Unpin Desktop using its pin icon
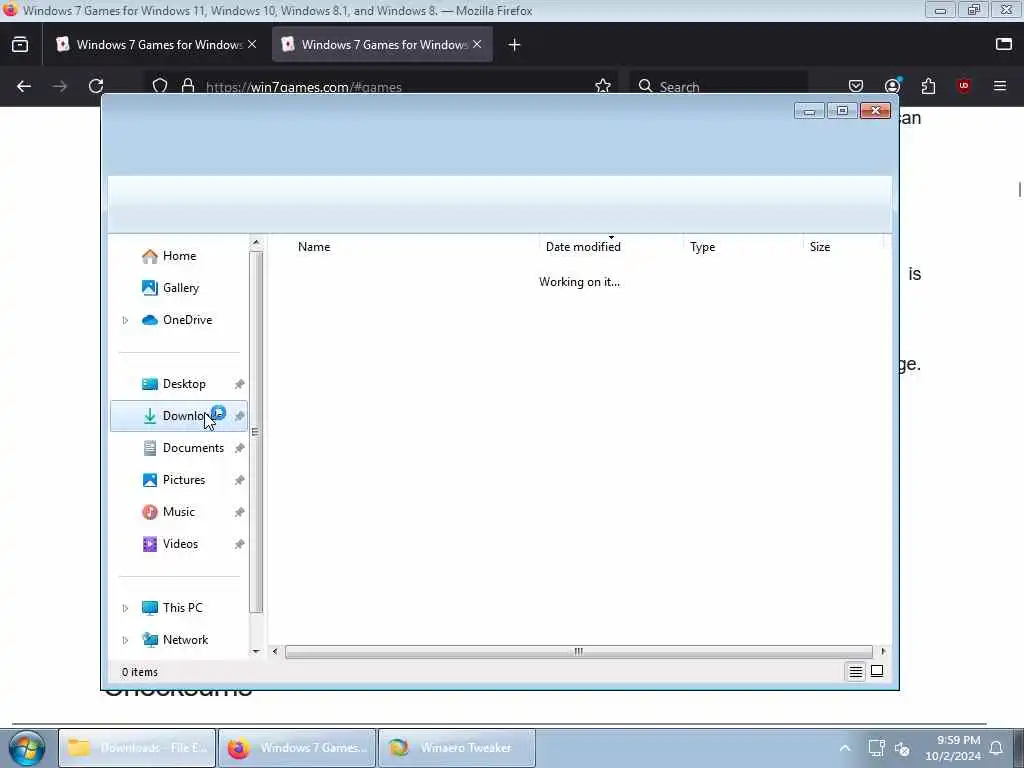 pos(240,384)
